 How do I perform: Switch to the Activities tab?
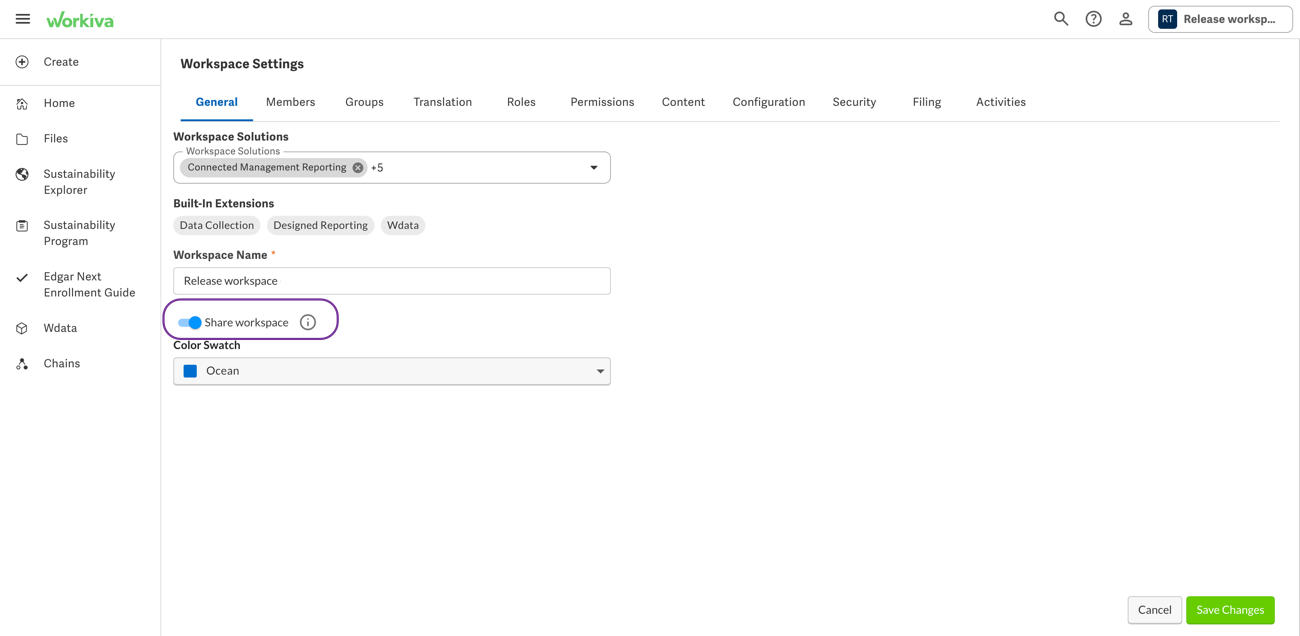pyautogui.click(x=1001, y=102)
